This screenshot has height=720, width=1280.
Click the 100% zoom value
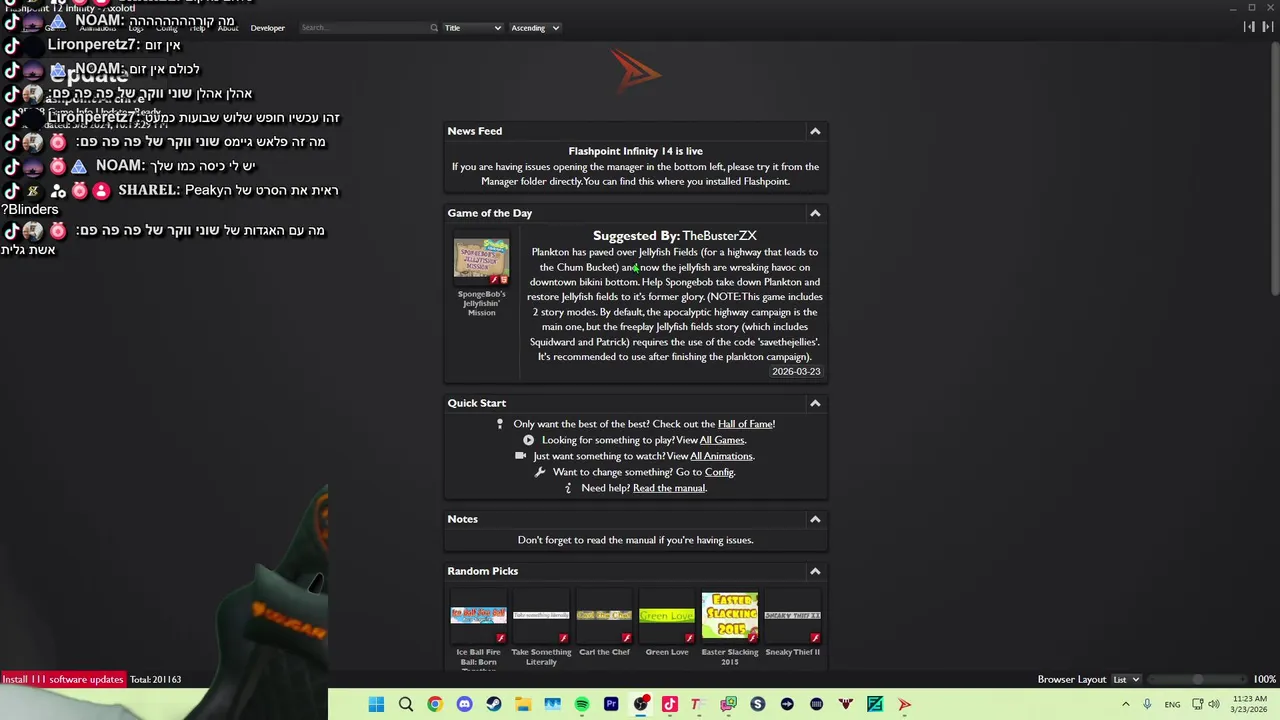click(x=1264, y=679)
